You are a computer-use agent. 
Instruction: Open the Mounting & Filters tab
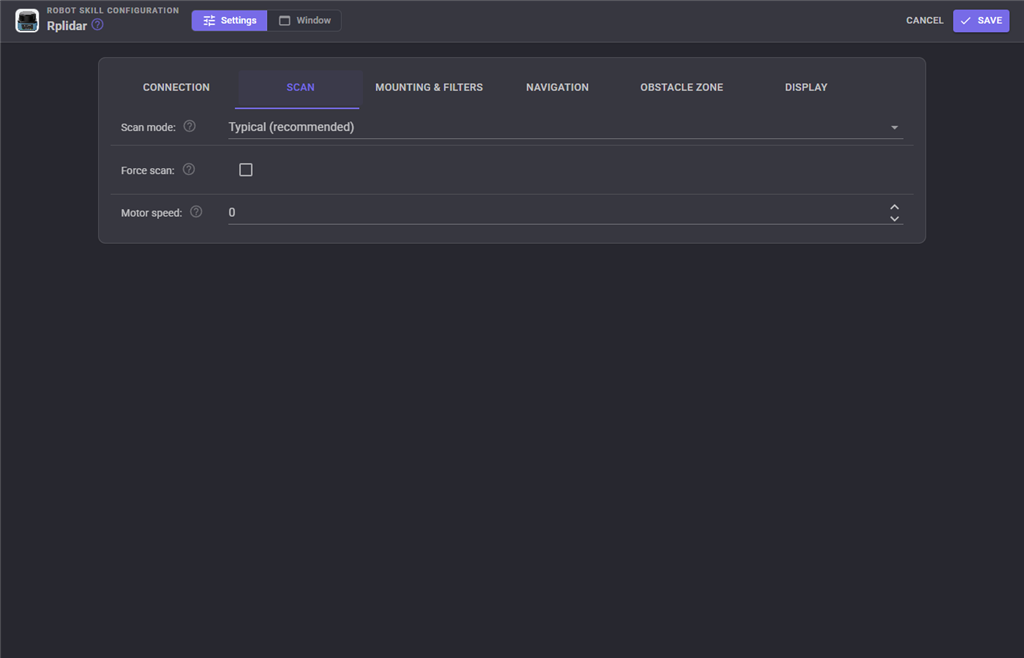(429, 87)
